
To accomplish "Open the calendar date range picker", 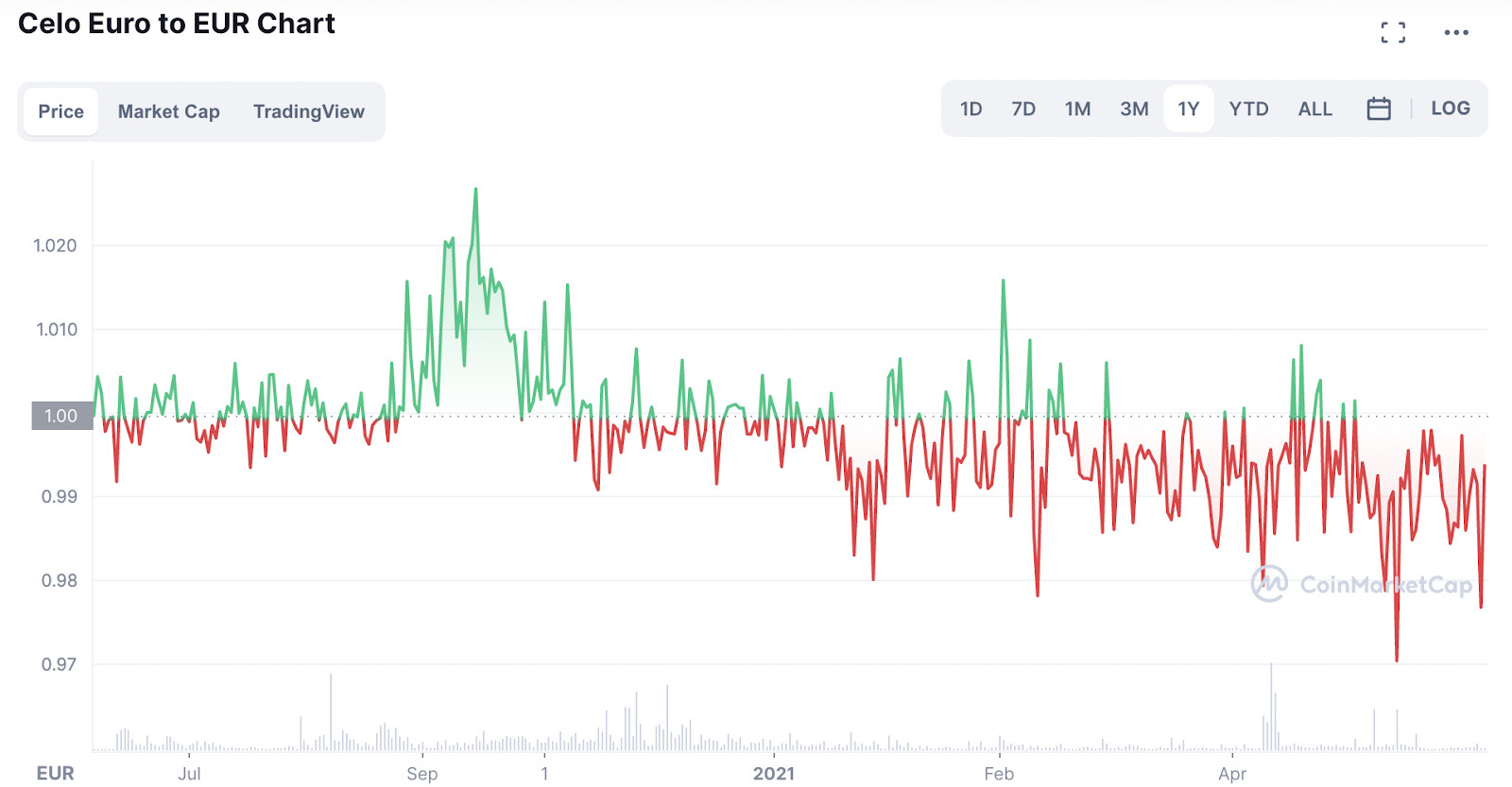I will [1379, 109].
